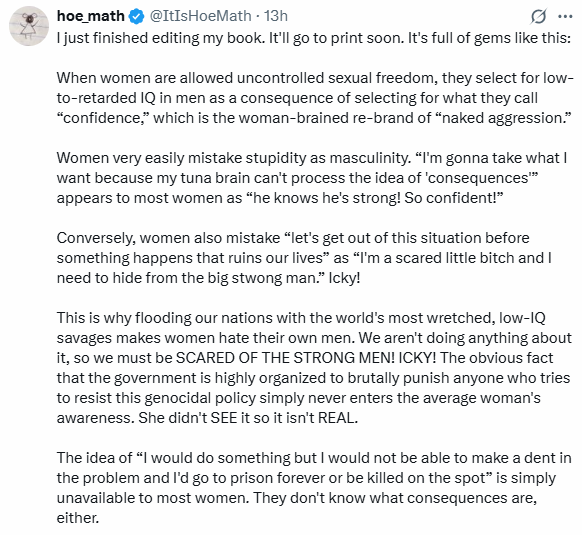
Task: Click the Grok explain-post icon
Action: coord(539,16)
